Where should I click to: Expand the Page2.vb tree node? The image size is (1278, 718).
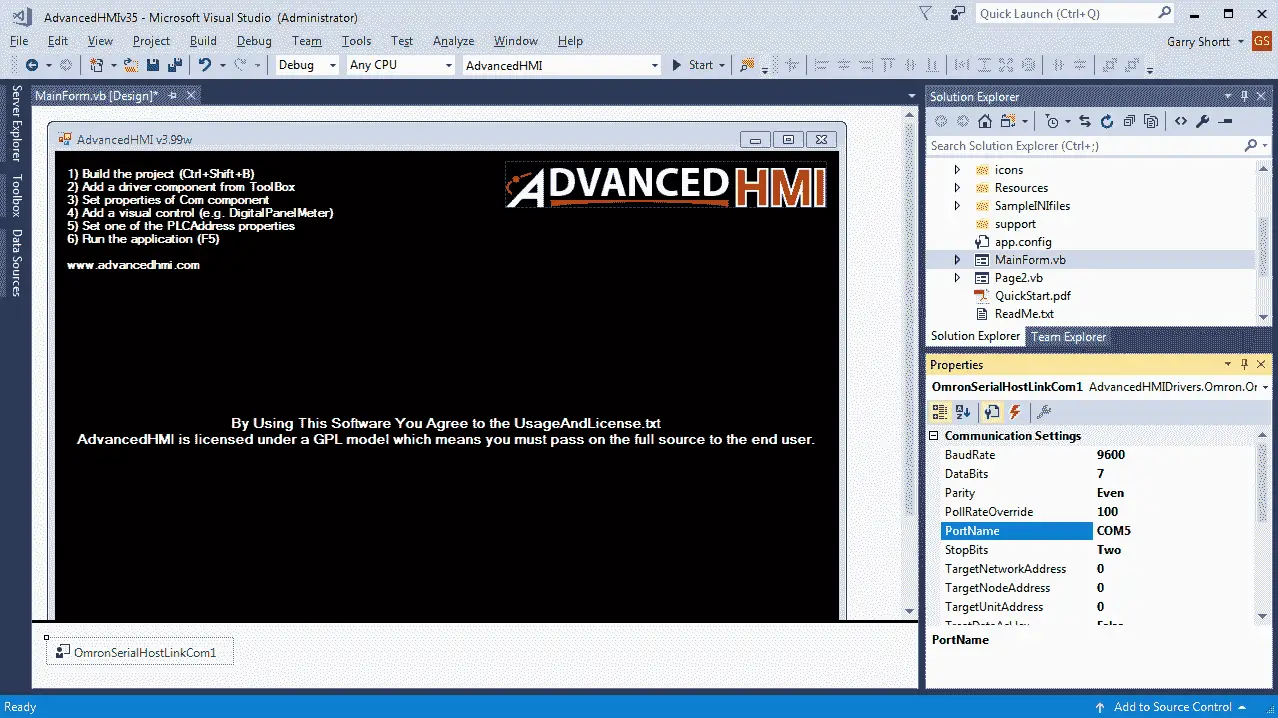click(957, 278)
